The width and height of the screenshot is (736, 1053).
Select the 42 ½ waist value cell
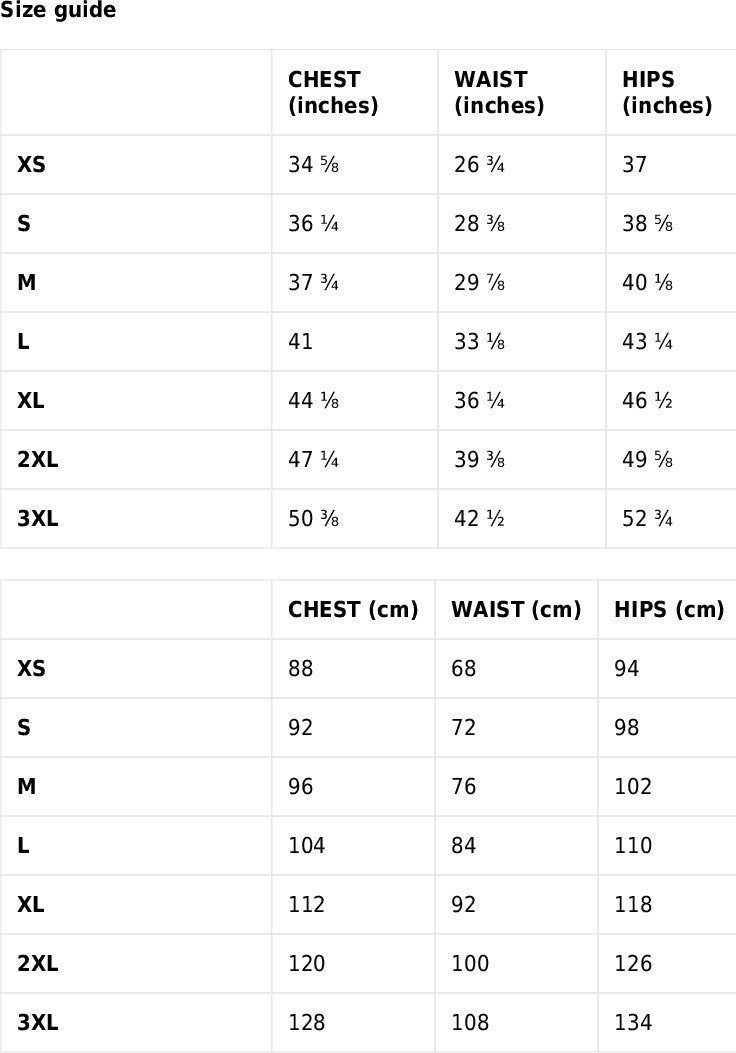(x=479, y=519)
